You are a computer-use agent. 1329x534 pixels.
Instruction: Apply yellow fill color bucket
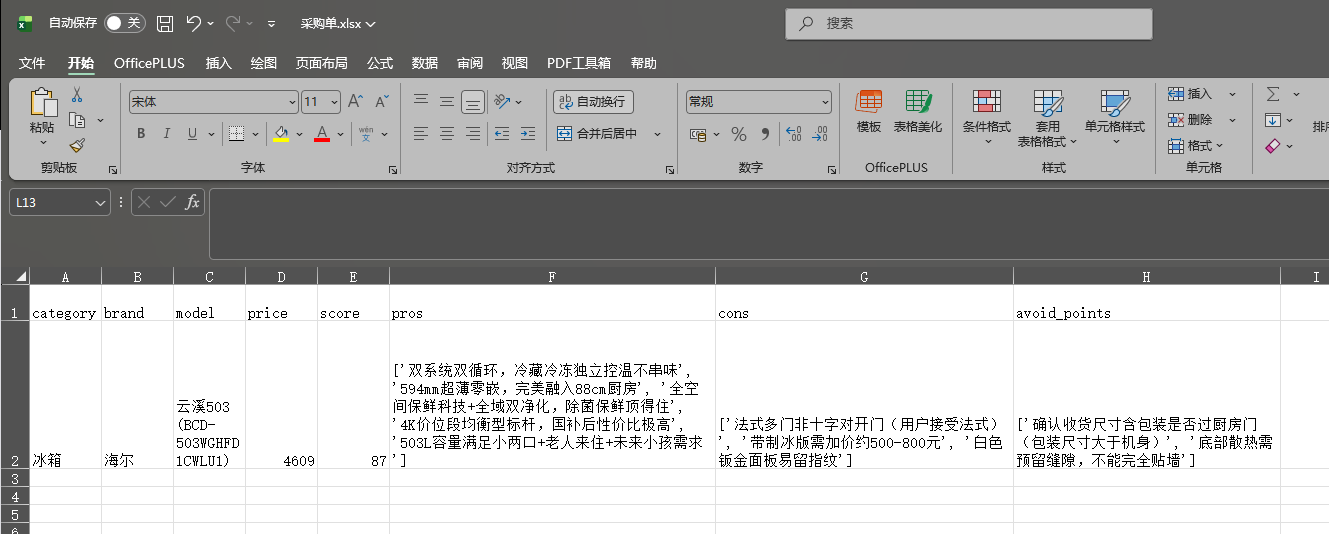[281, 133]
